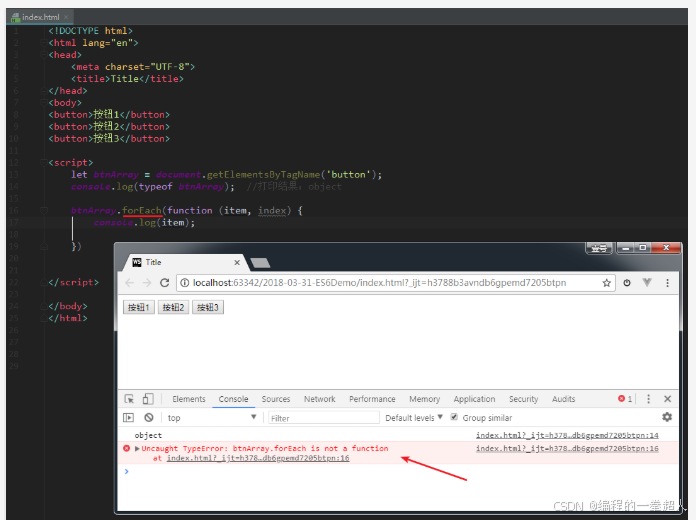
Task: Toggle the device toolbar in DevTools
Action: pos(148,399)
